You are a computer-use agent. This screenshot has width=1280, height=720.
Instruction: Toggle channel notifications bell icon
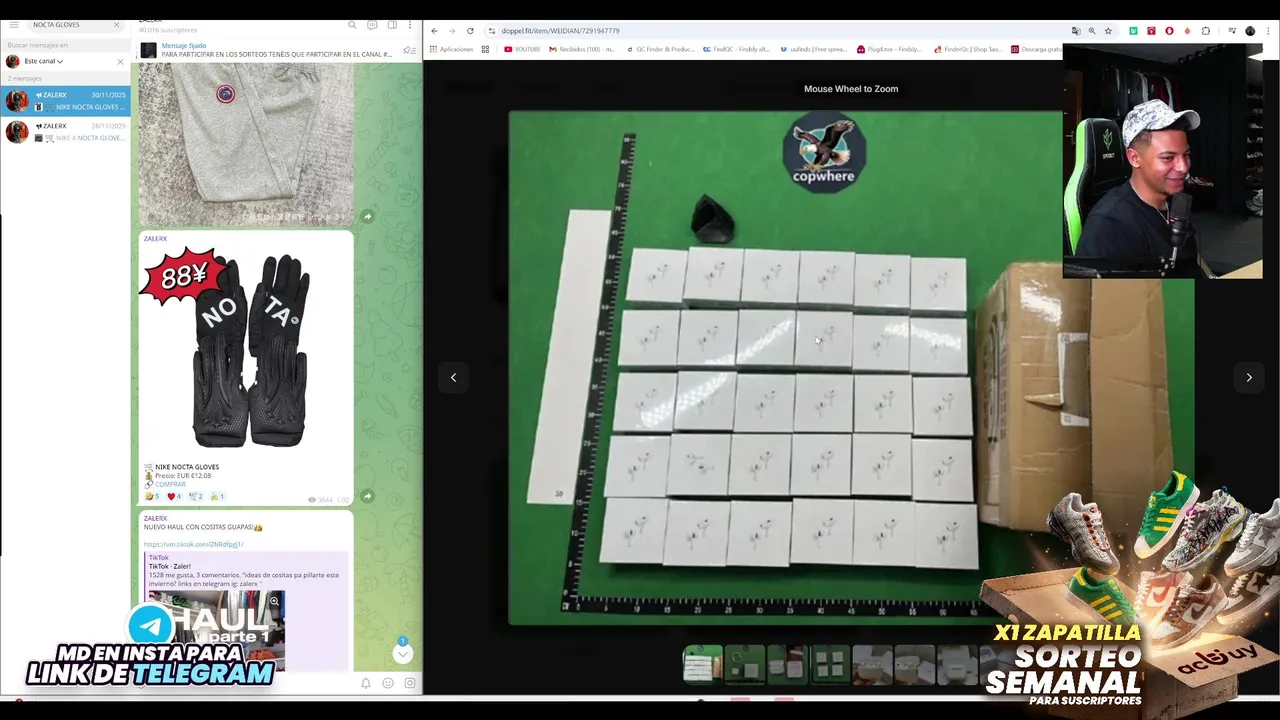[x=366, y=683]
